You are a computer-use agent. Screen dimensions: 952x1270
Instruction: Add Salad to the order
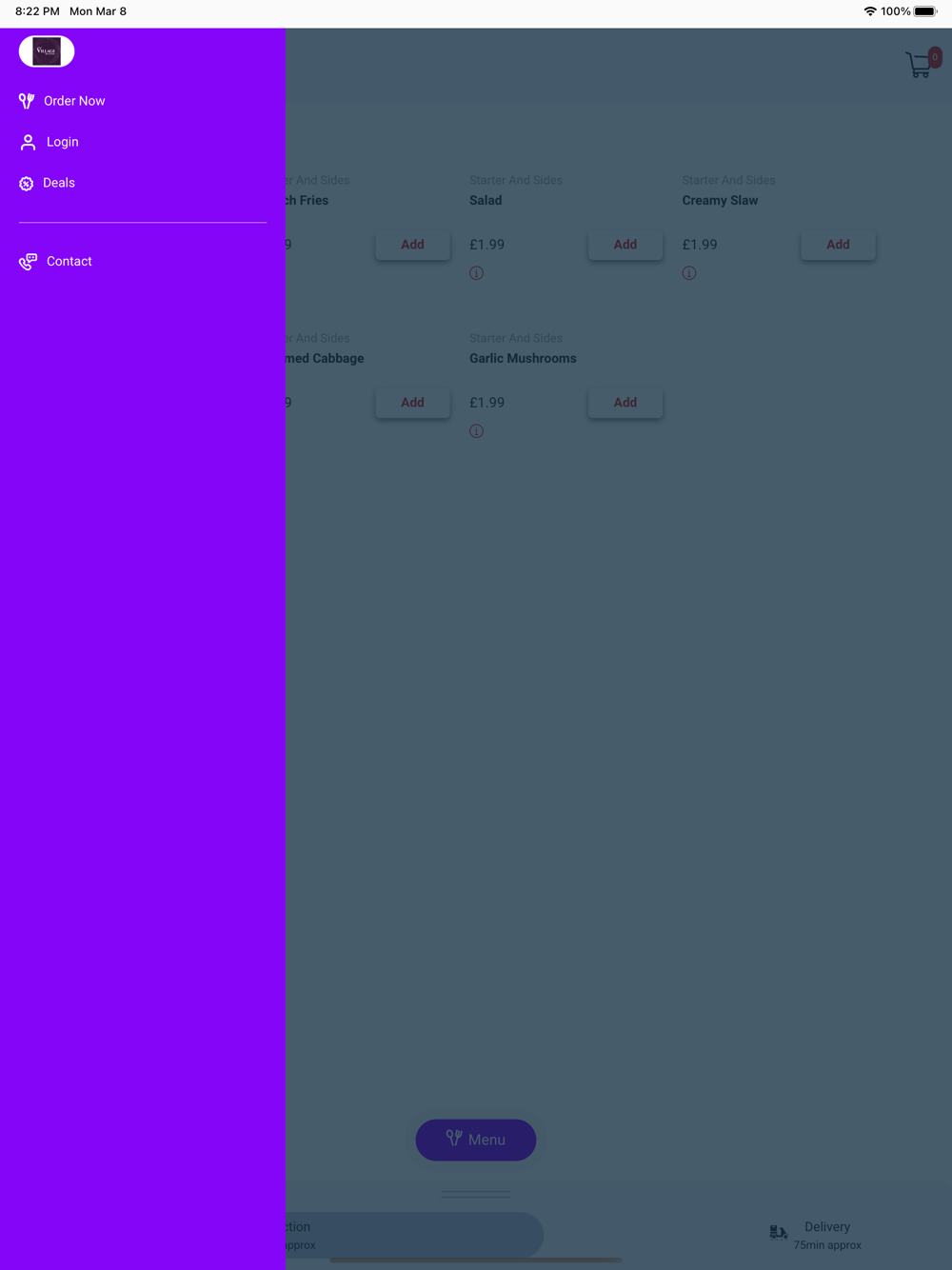[x=625, y=245]
